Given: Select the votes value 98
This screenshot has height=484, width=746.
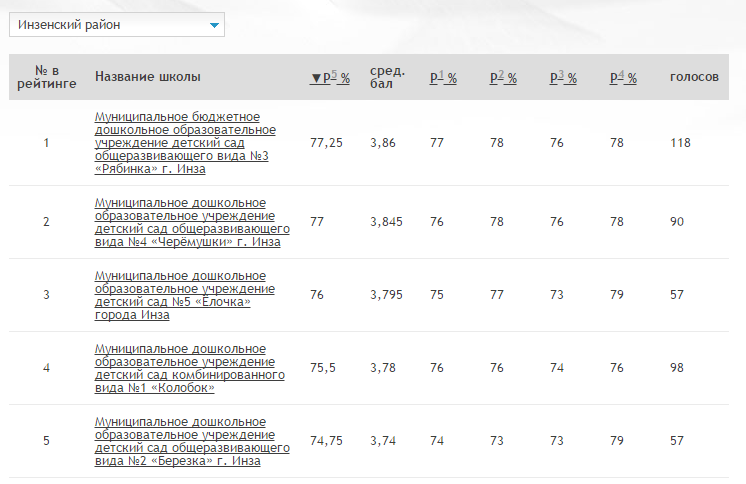Looking at the screenshot, I should point(677,368).
